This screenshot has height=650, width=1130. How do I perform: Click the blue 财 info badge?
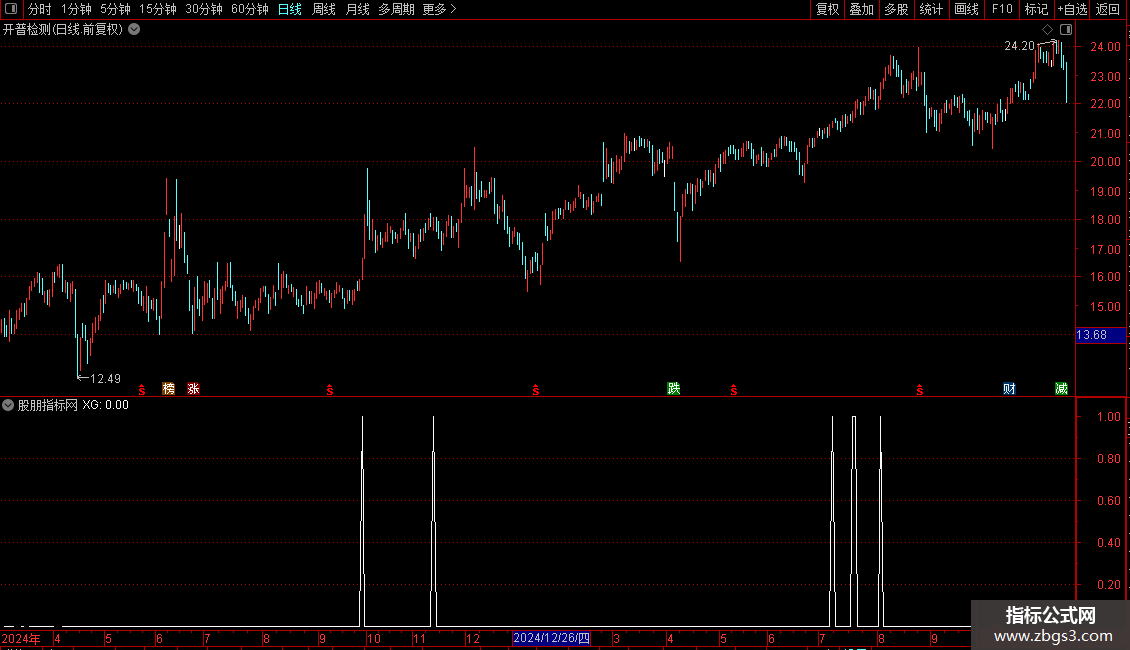point(1009,389)
